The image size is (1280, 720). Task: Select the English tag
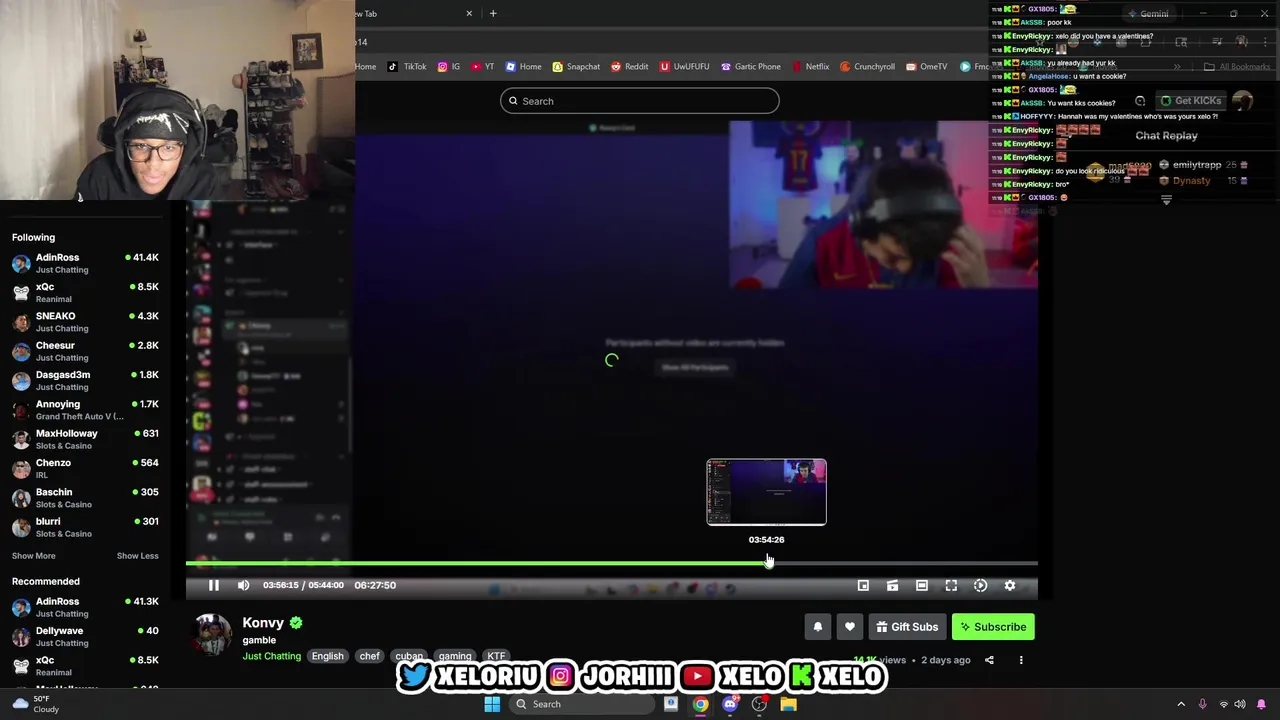pyautogui.click(x=327, y=656)
